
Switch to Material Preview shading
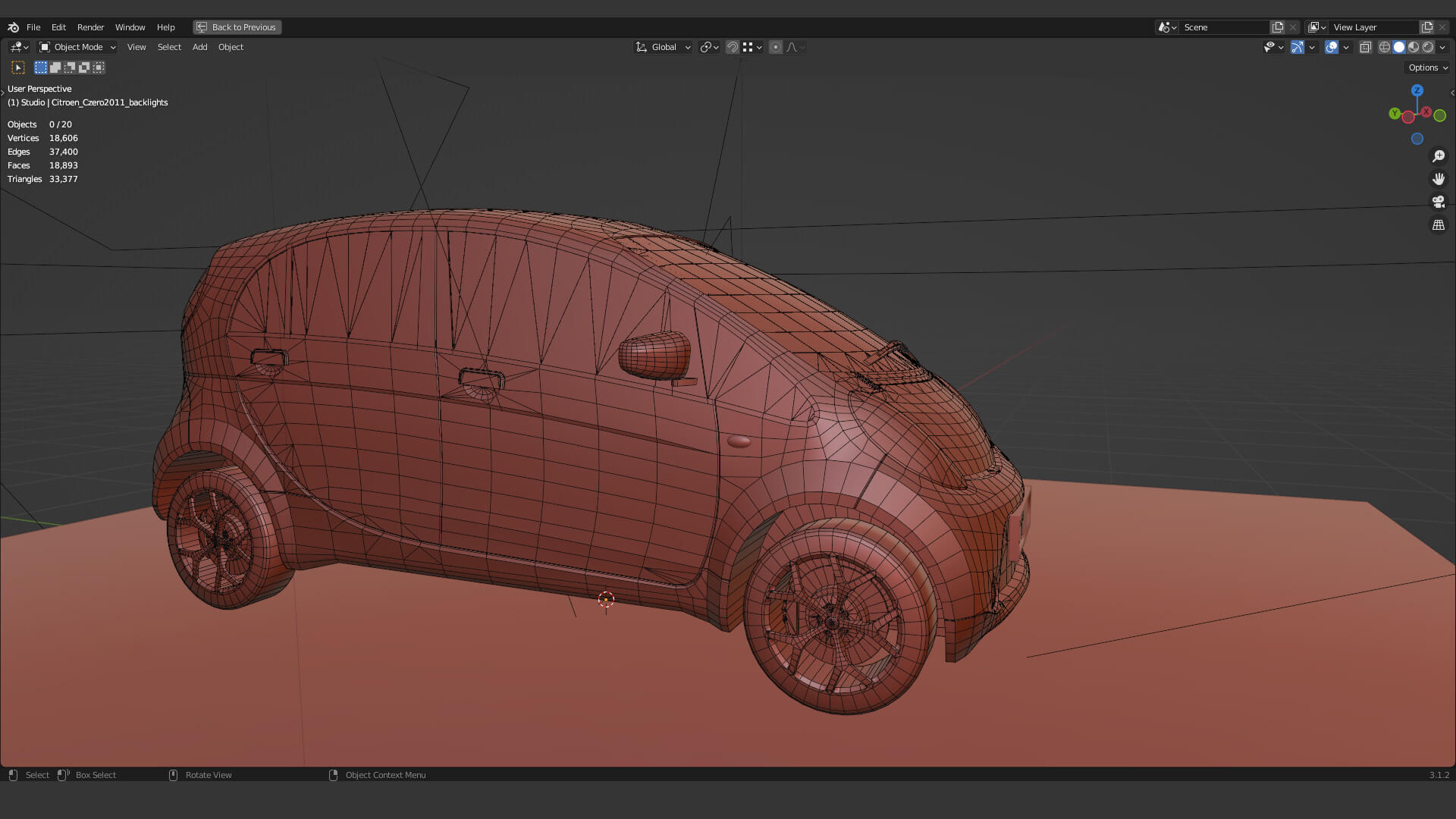(x=1414, y=47)
